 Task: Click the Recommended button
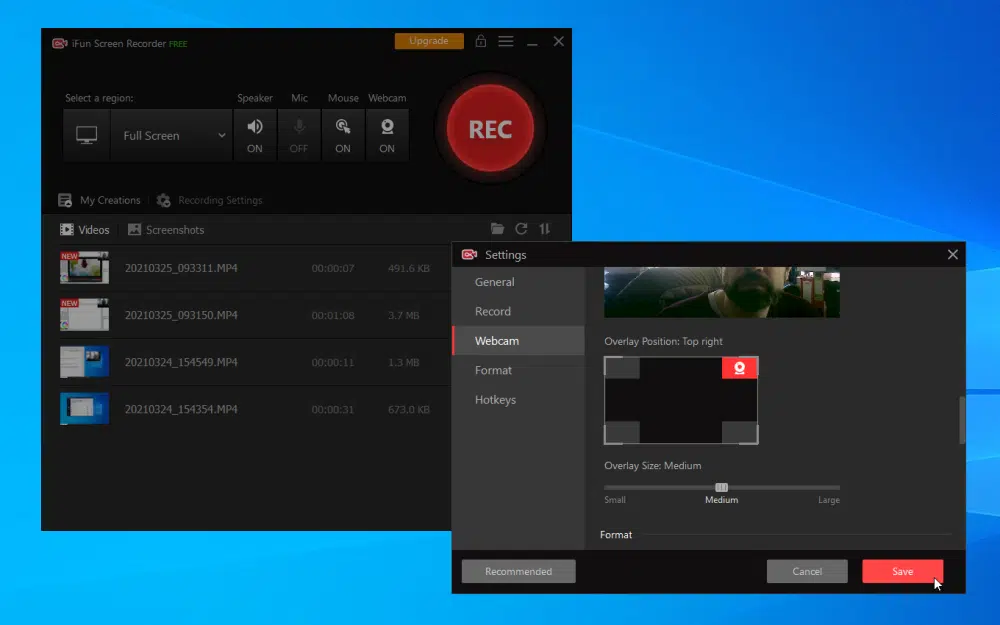pos(518,571)
